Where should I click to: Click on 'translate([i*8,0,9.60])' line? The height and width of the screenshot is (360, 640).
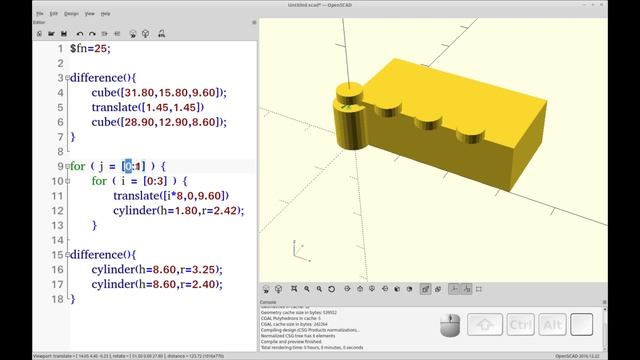click(171, 196)
